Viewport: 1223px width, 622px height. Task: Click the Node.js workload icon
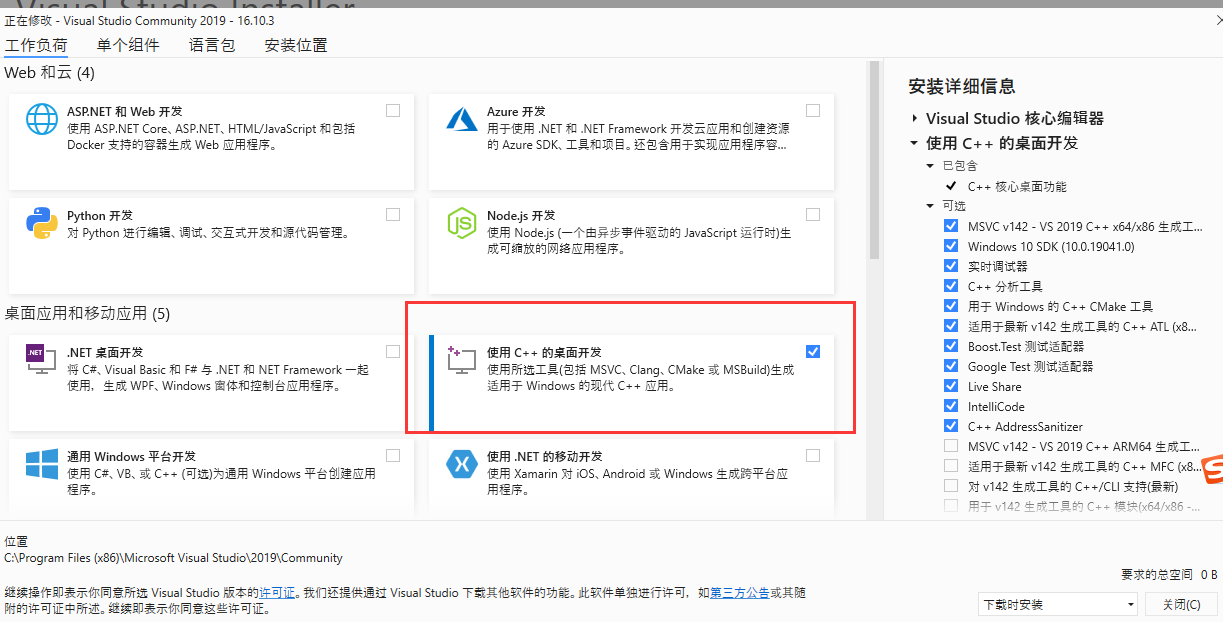(461, 223)
